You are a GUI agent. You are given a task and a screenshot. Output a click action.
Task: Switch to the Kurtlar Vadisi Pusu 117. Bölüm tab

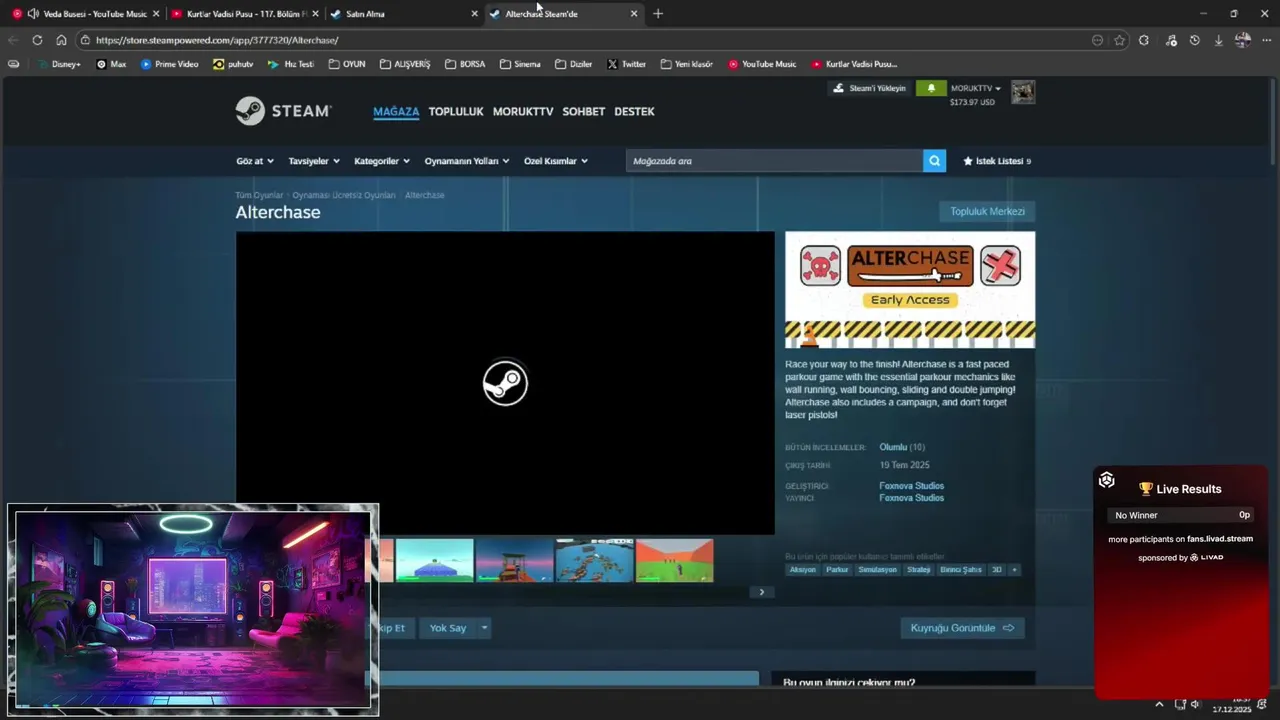tap(245, 14)
